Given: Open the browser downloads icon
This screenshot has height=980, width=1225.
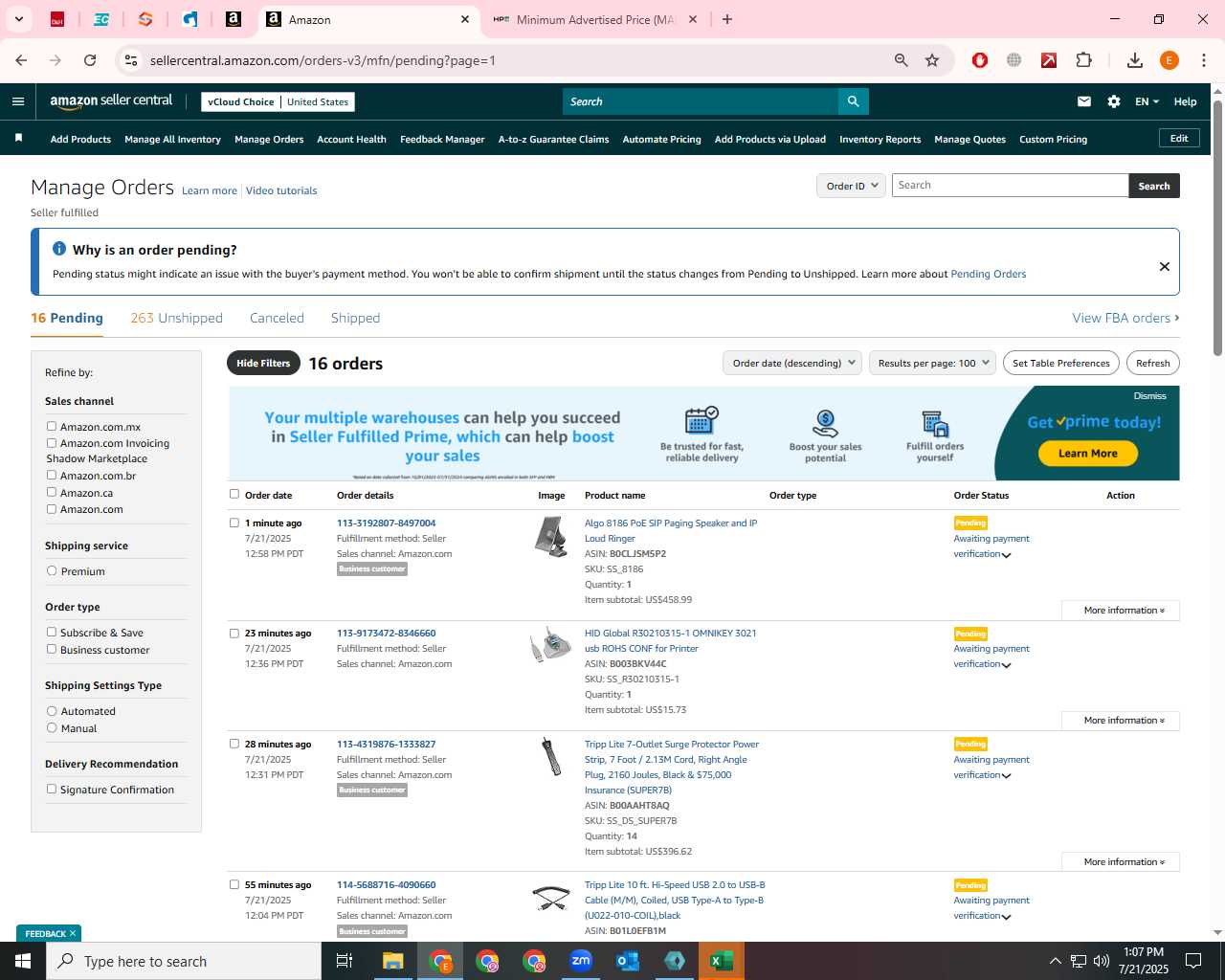Looking at the screenshot, I should 1135,60.
